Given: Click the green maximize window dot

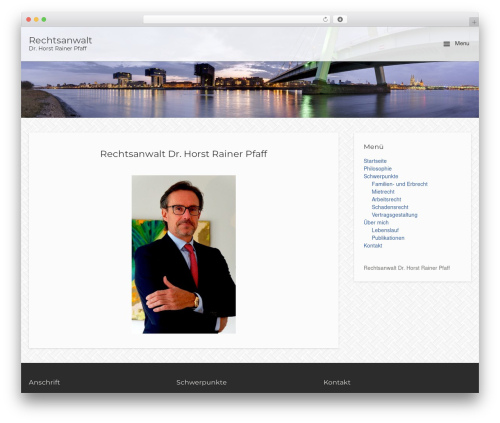Looking at the screenshot, I should (44, 19).
